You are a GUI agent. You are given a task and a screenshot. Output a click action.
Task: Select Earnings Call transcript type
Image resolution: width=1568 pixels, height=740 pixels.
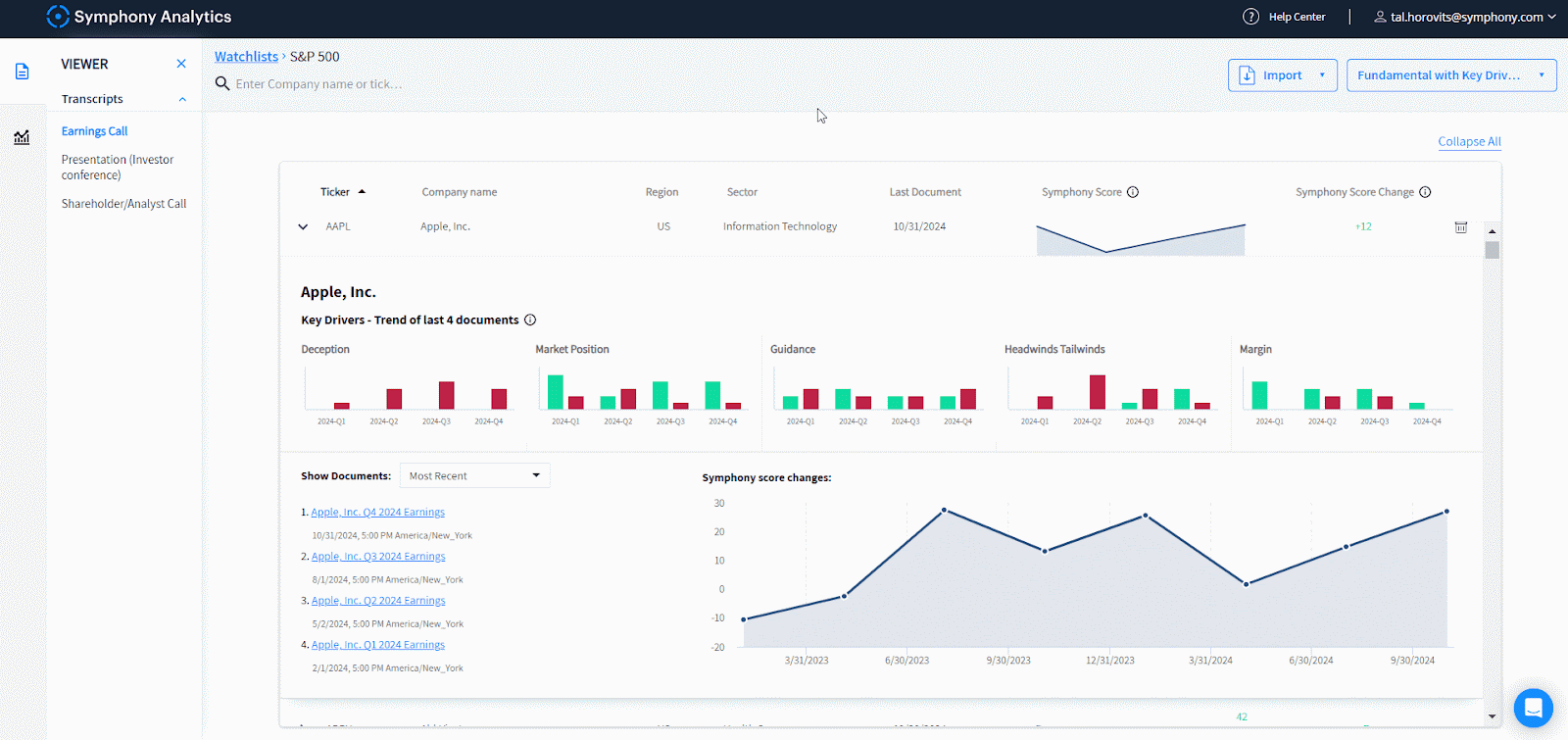point(94,131)
